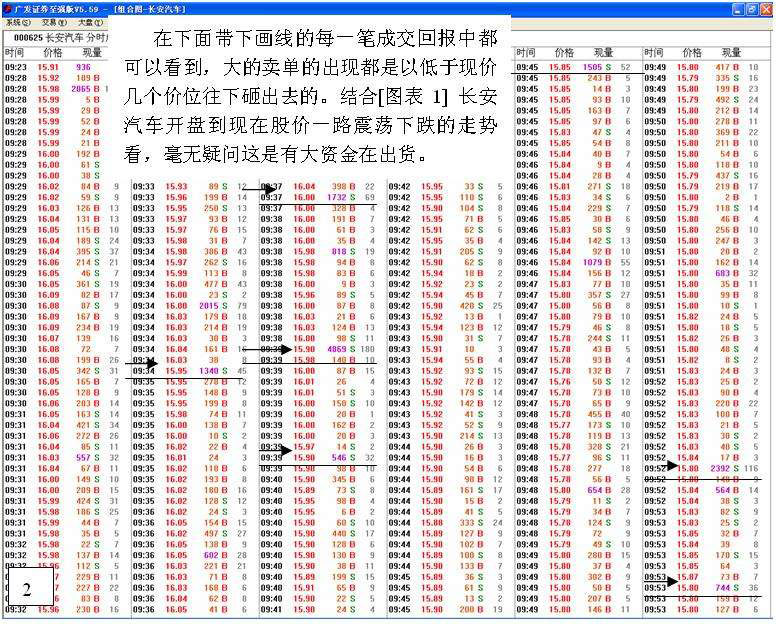Click the 361 S volume at 09:30
776x625 pixels.
[87, 284]
